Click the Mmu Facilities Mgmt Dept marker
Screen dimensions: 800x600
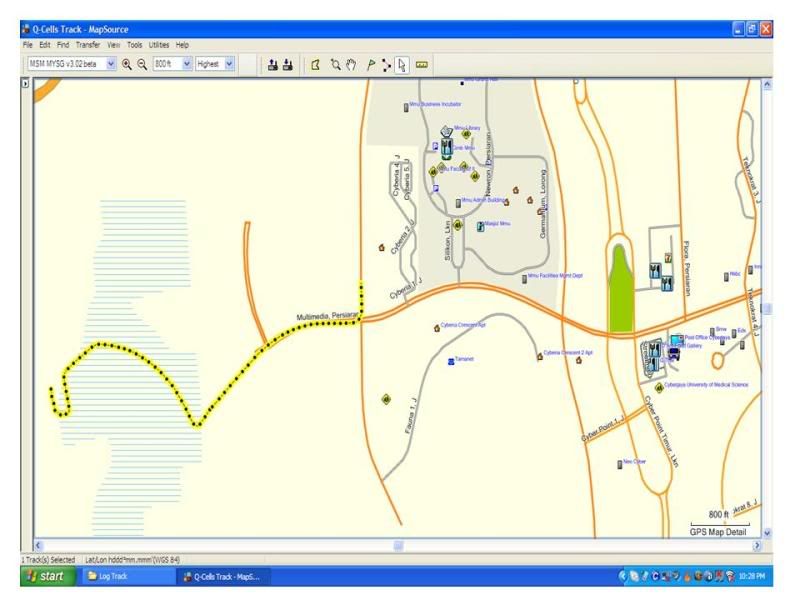[x=524, y=279]
